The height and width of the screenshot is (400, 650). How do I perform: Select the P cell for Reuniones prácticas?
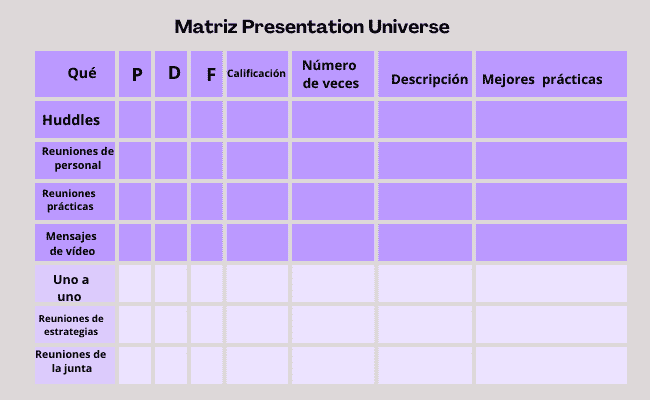click(135, 200)
